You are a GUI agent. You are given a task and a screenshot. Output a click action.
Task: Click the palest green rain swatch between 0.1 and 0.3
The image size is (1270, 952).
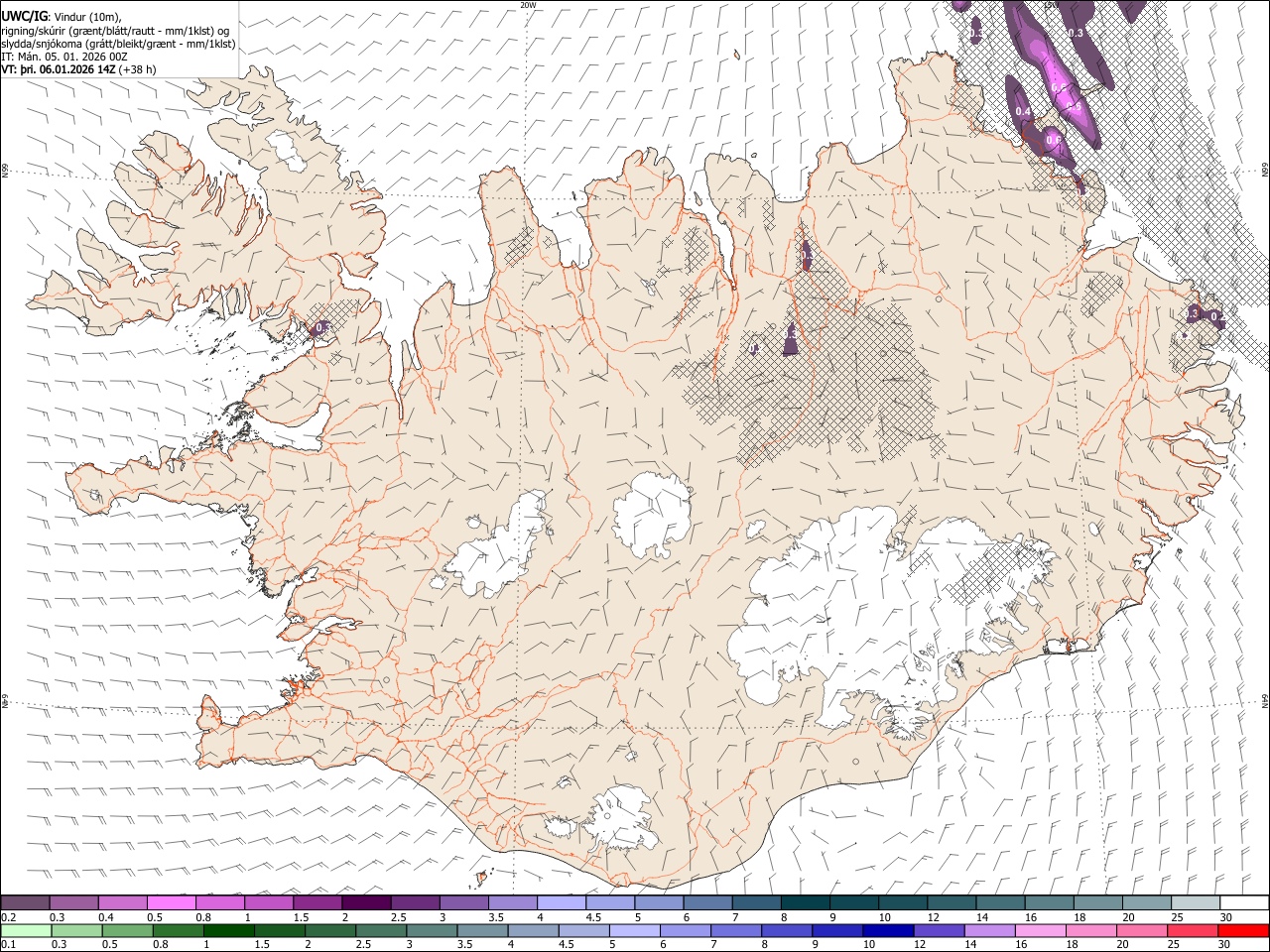(26, 930)
